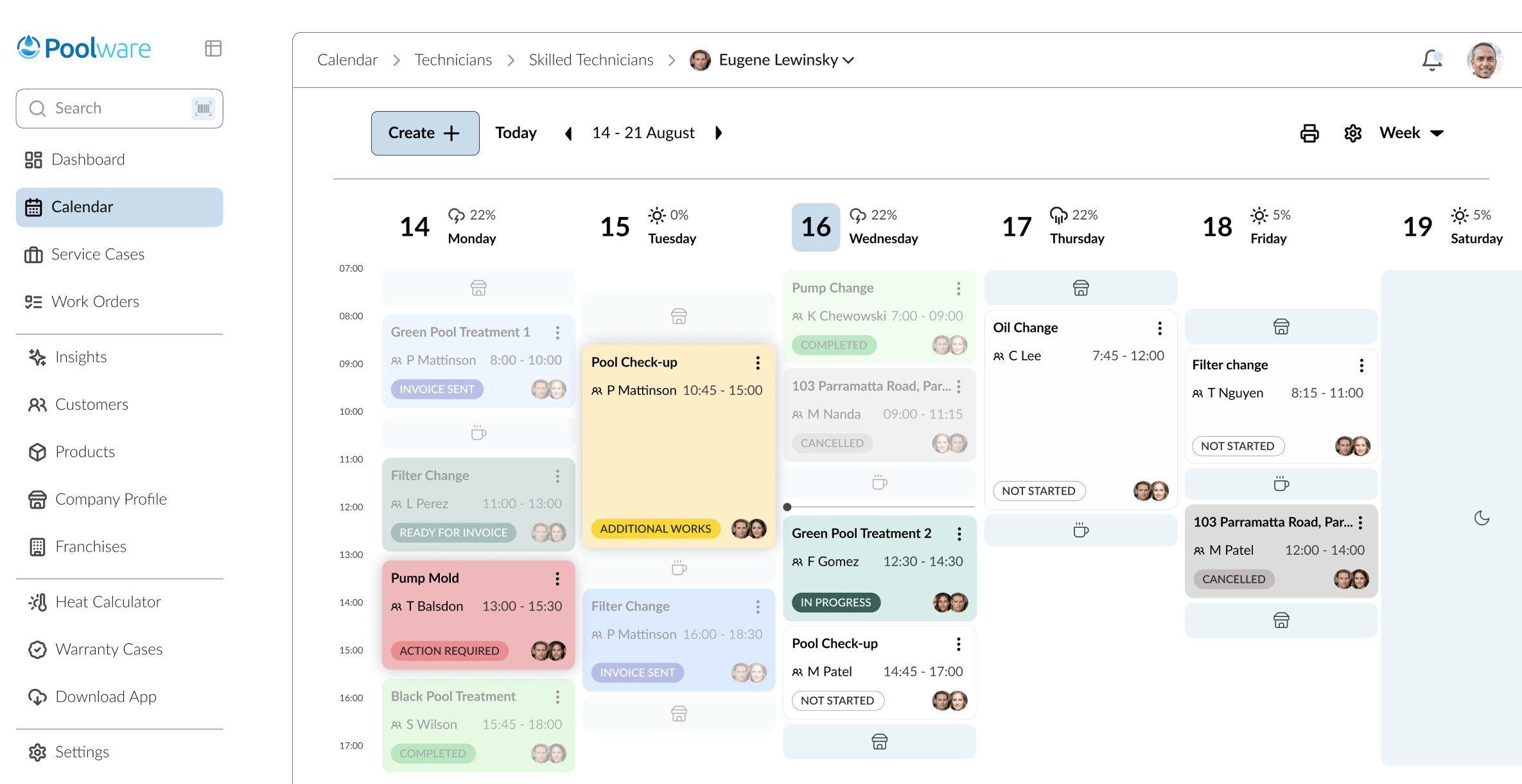Viewport: 1522px width, 784px height.
Task: Open Download App in sidebar
Action: click(x=119, y=697)
